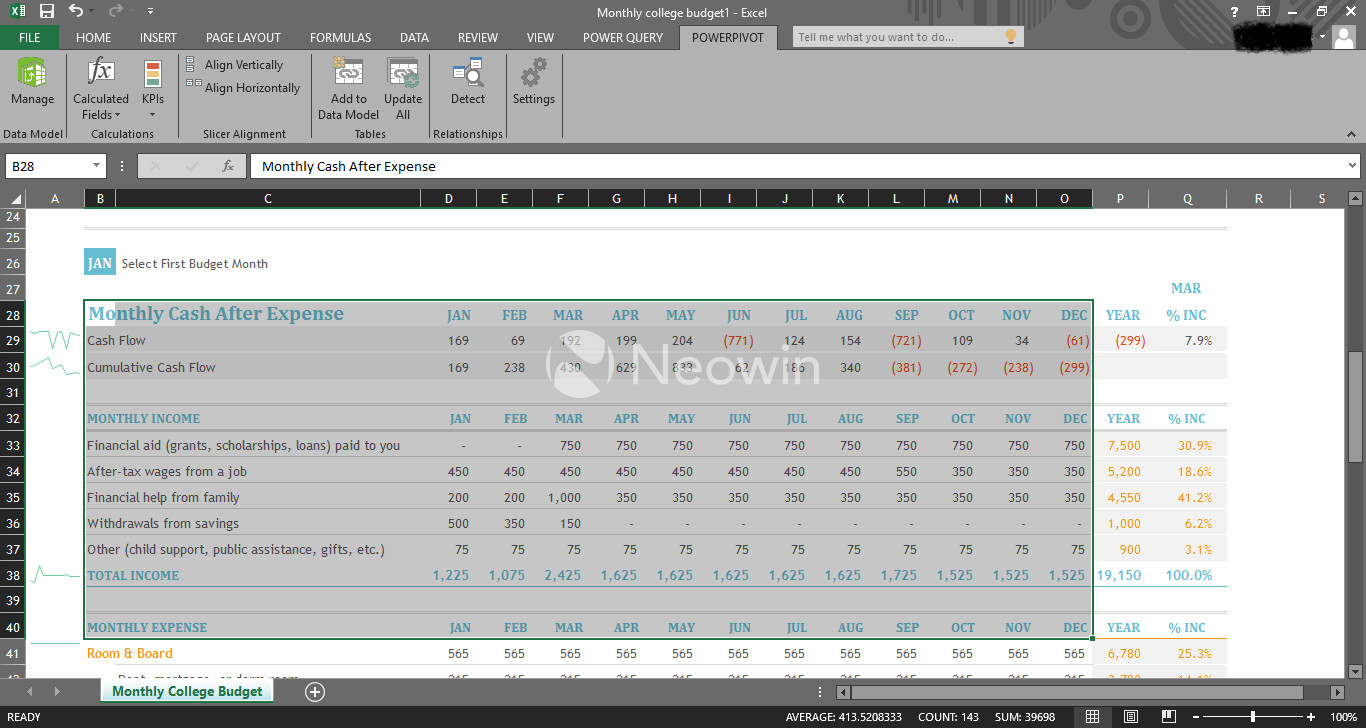Image resolution: width=1366 pixels, height=728 pixels.
Task: Switch to the HOME ribbon tab
Action: click(x=94, y=37)
